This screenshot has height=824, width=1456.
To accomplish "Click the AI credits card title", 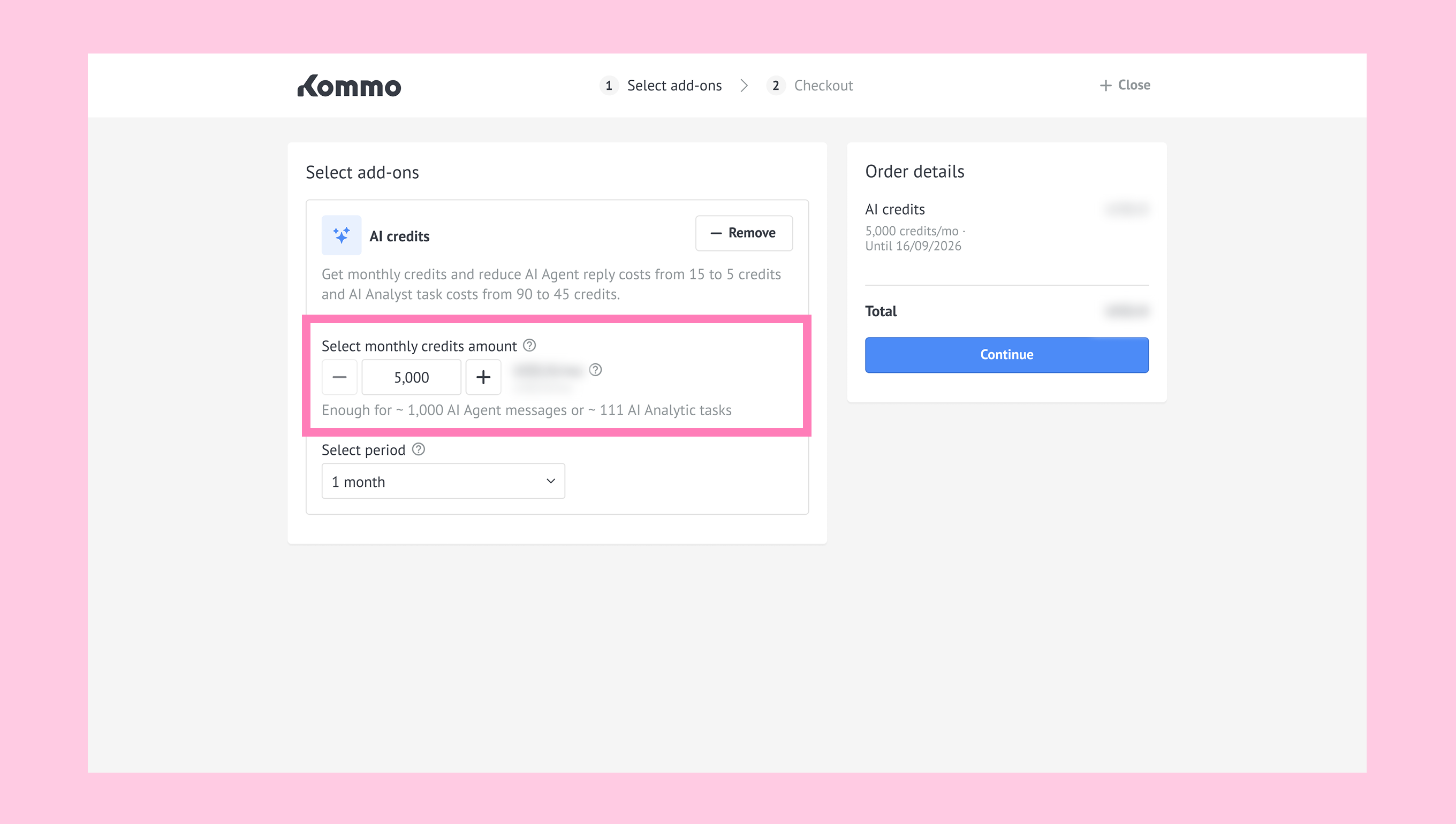I will (399, 236).
